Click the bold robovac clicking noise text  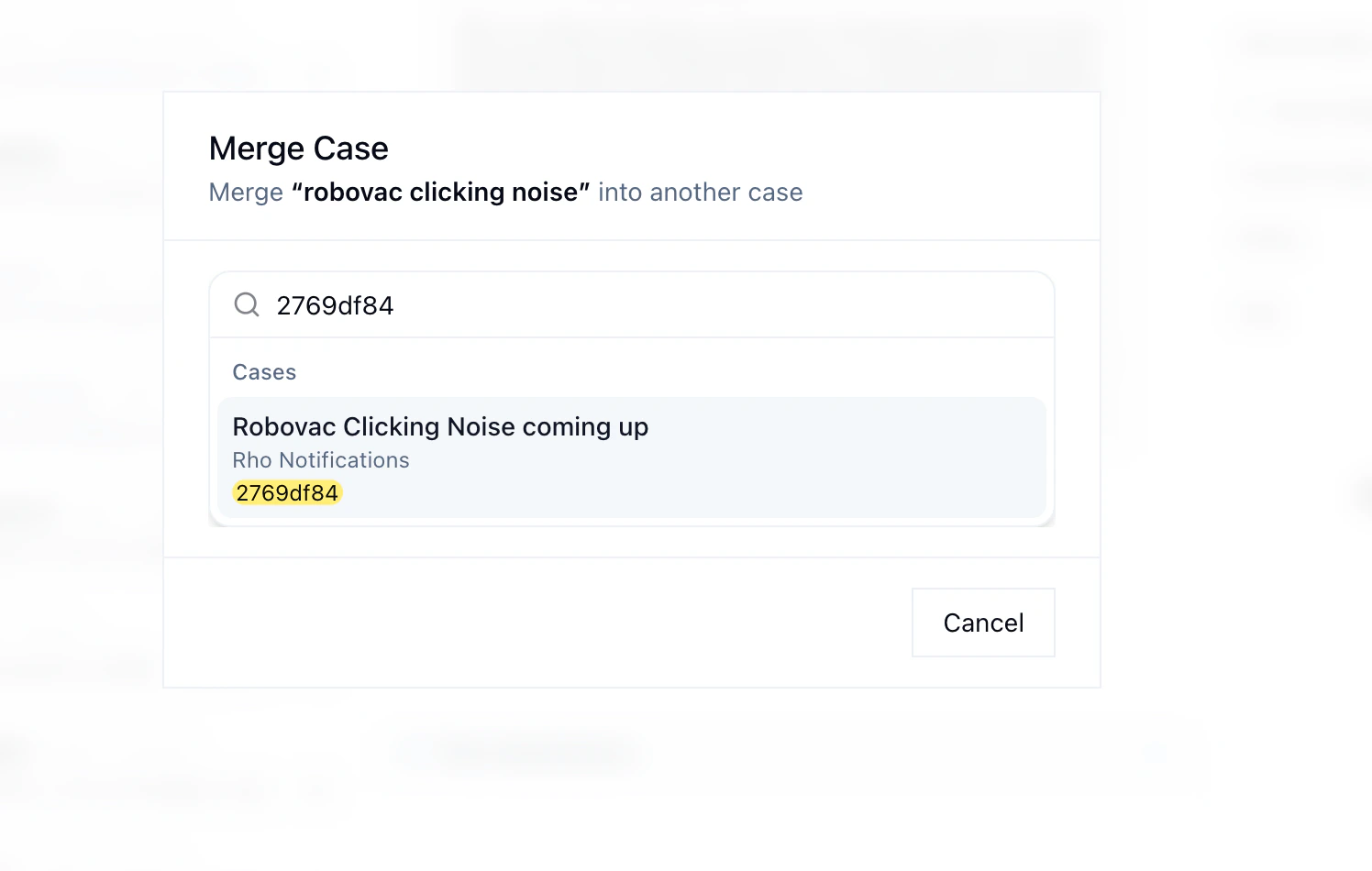441,192
